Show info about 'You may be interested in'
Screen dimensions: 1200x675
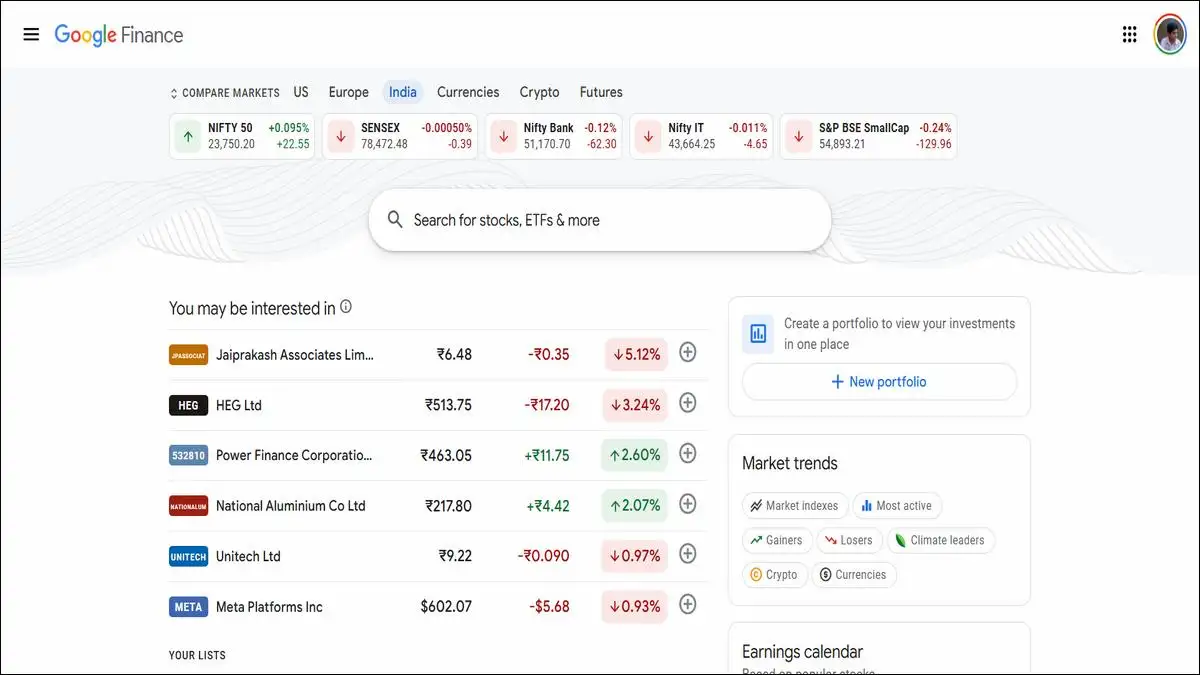346,307
